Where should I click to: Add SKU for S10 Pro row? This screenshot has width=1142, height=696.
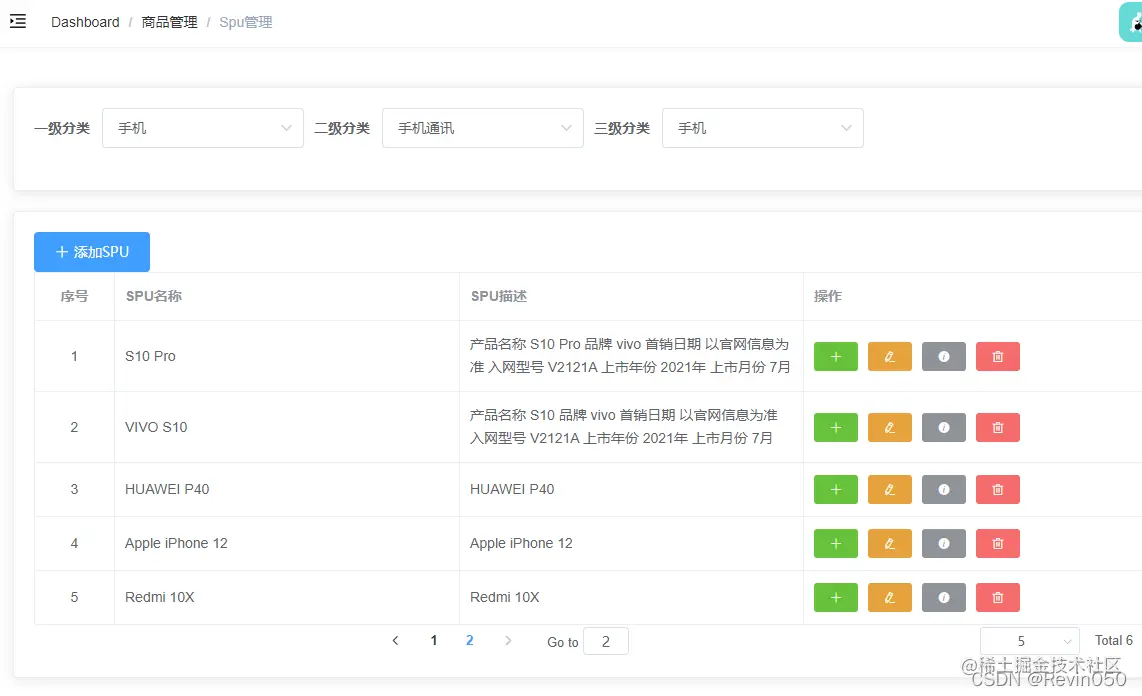[x=835, y=357]
